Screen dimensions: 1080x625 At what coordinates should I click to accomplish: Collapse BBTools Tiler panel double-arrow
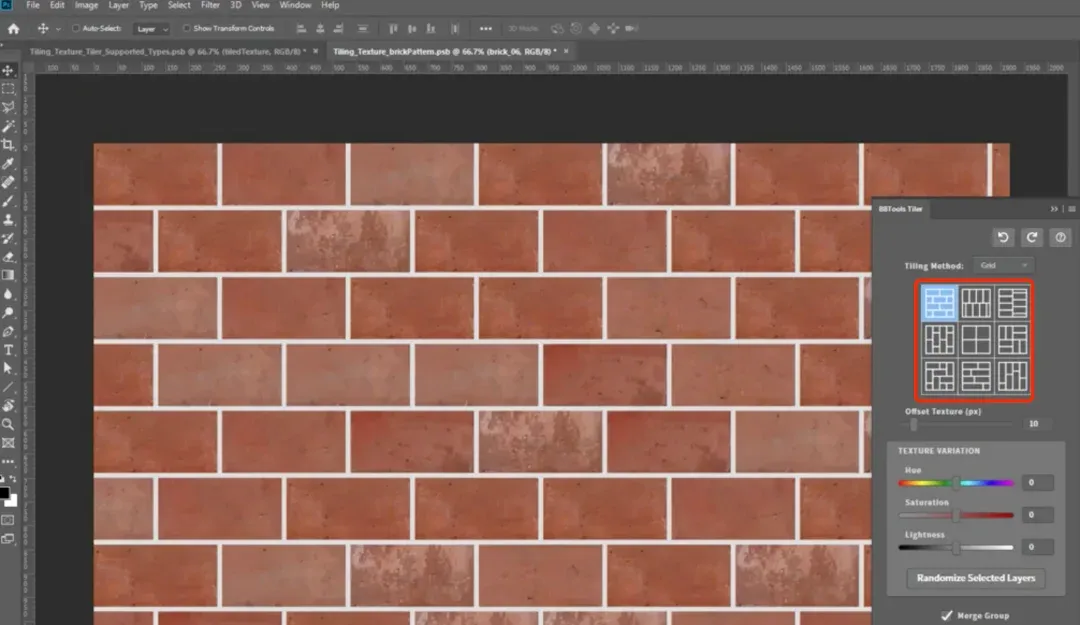tap(1054, 209)
